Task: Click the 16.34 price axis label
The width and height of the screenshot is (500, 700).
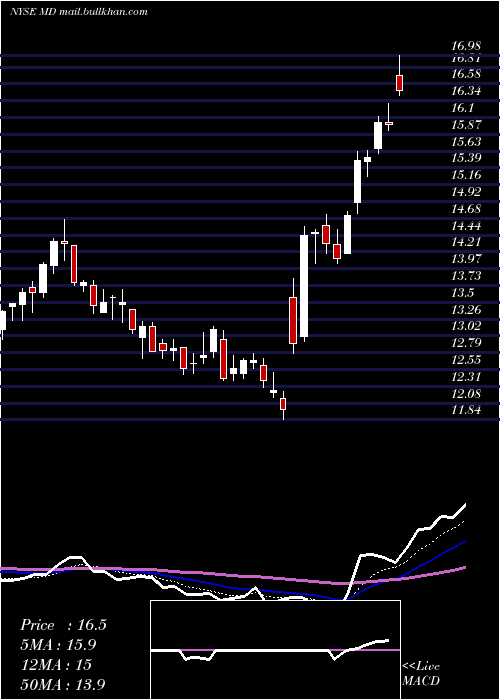Action: (x=466, y=91)
